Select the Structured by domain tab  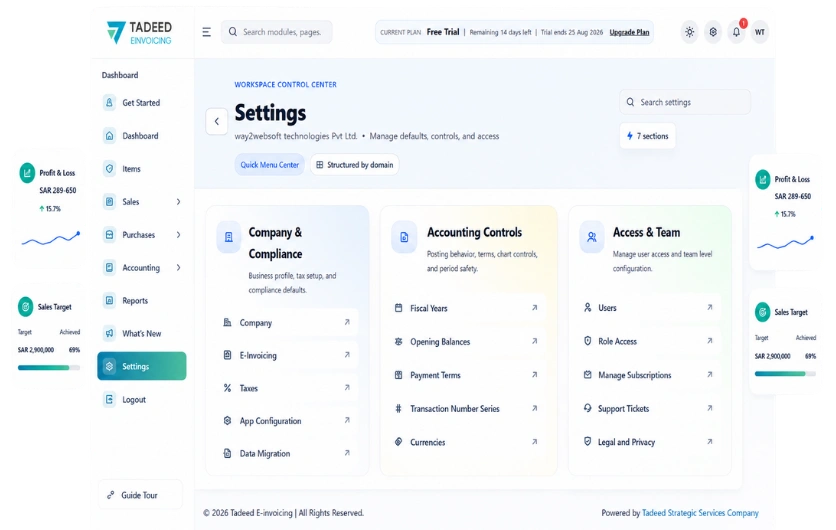pyautogui.click(x=355, y=165)
